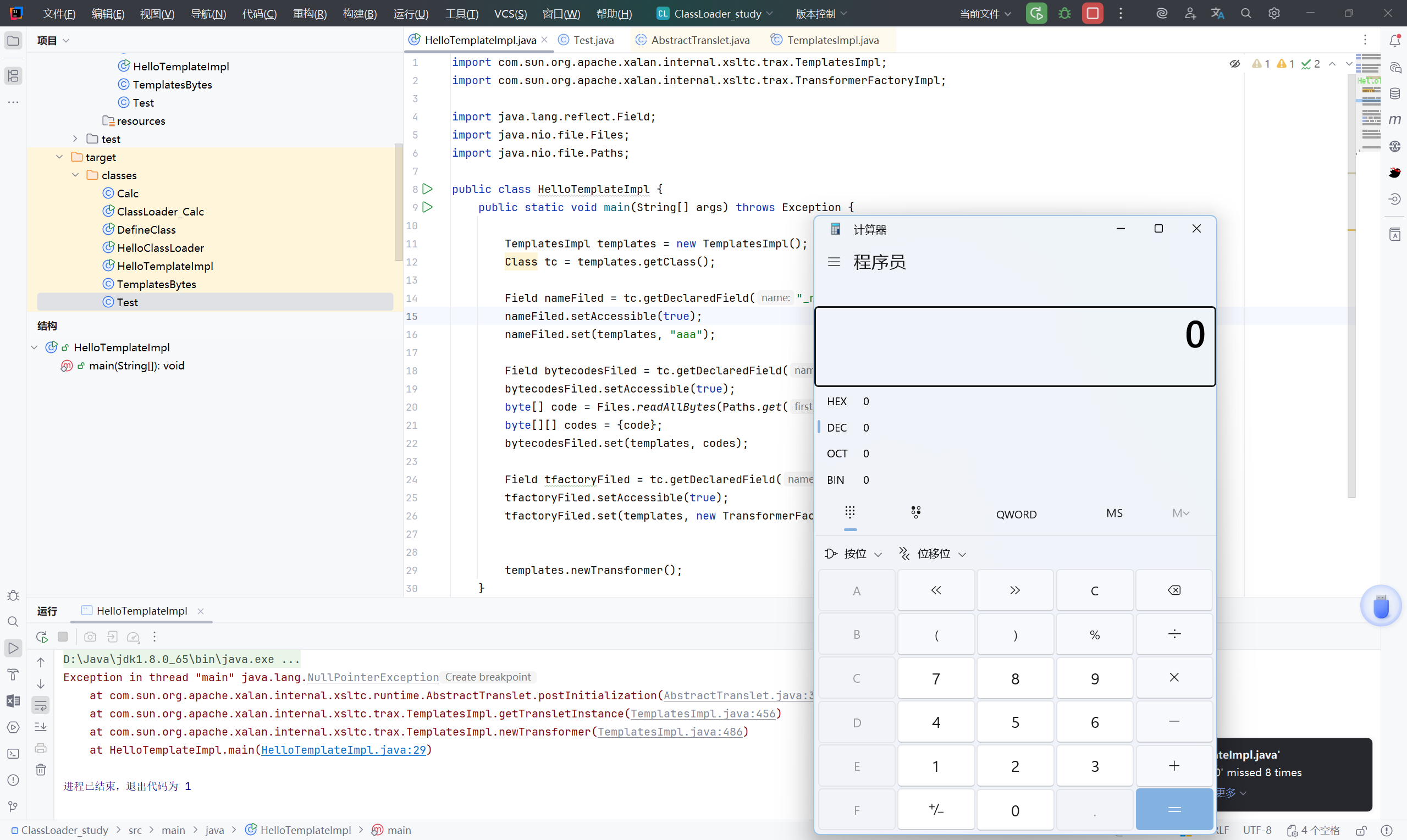This screenshot has width=1407, height=840.
Task: Click the trash clear-output icon in console
Action: [41, 770]
